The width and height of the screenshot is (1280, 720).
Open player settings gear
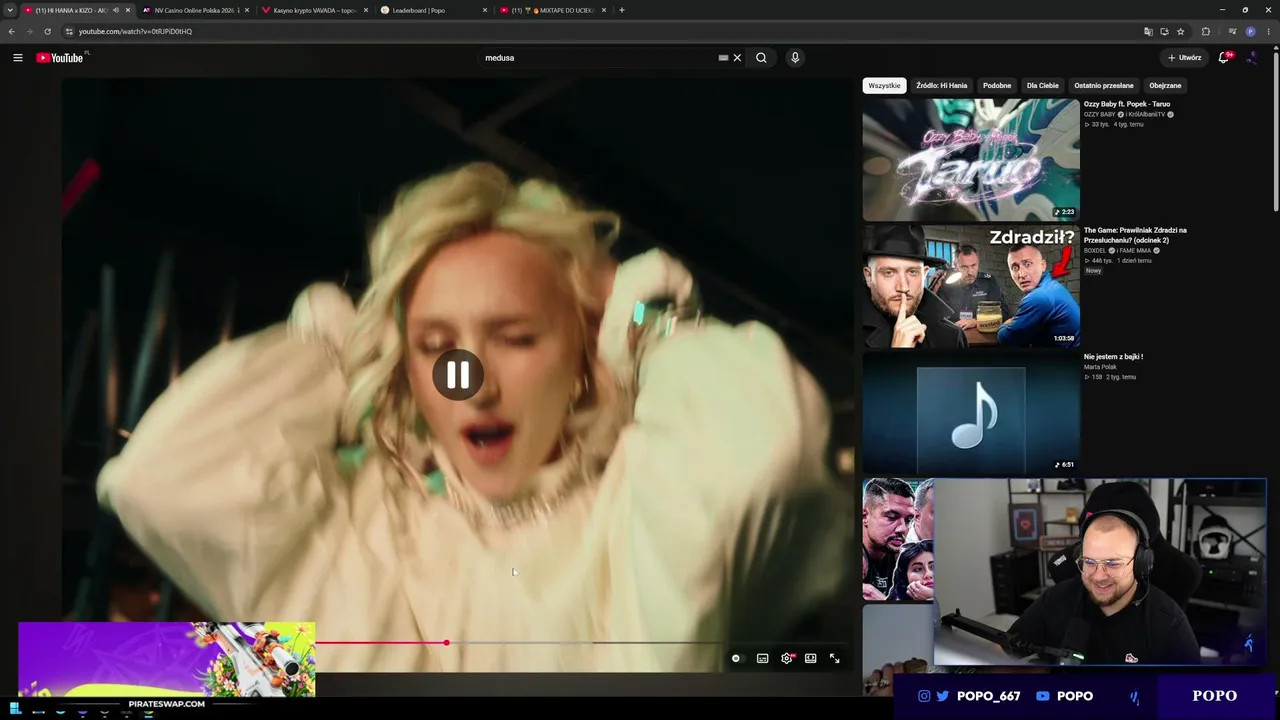coord(787,658)
